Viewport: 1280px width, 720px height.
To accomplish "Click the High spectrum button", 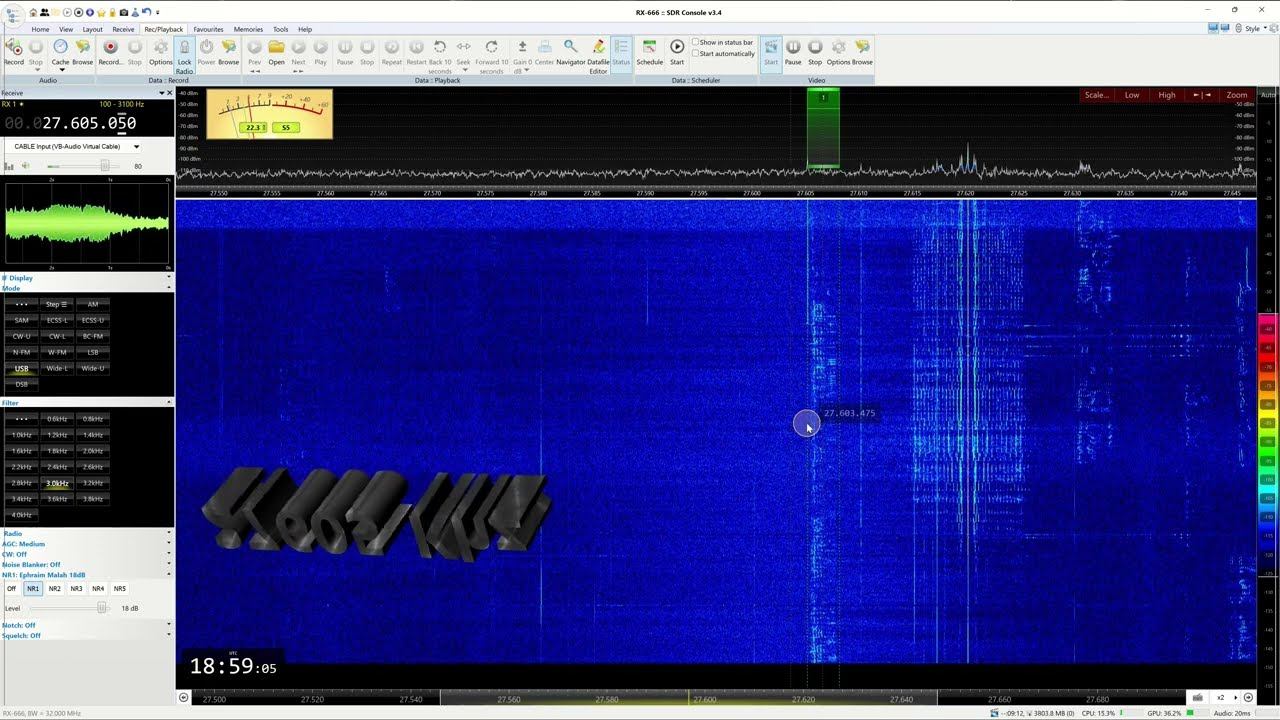I will (x=1167, y=95).
